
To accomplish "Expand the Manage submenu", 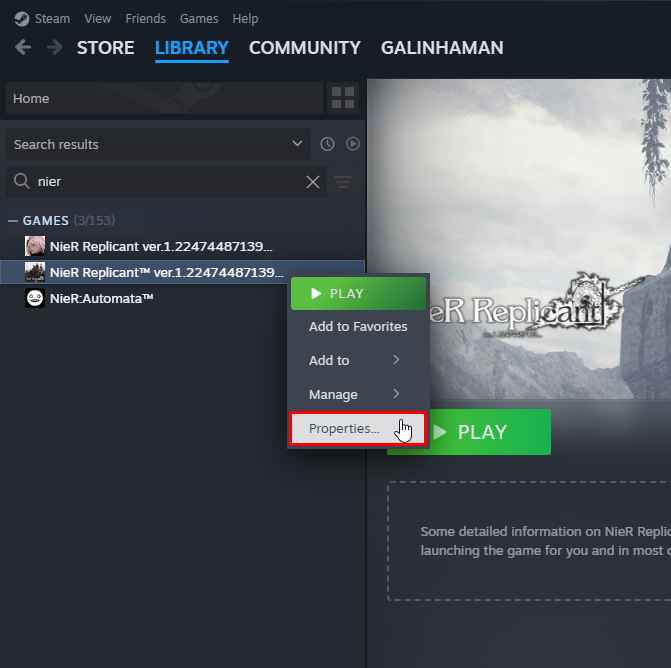I will tap(357, 394).
